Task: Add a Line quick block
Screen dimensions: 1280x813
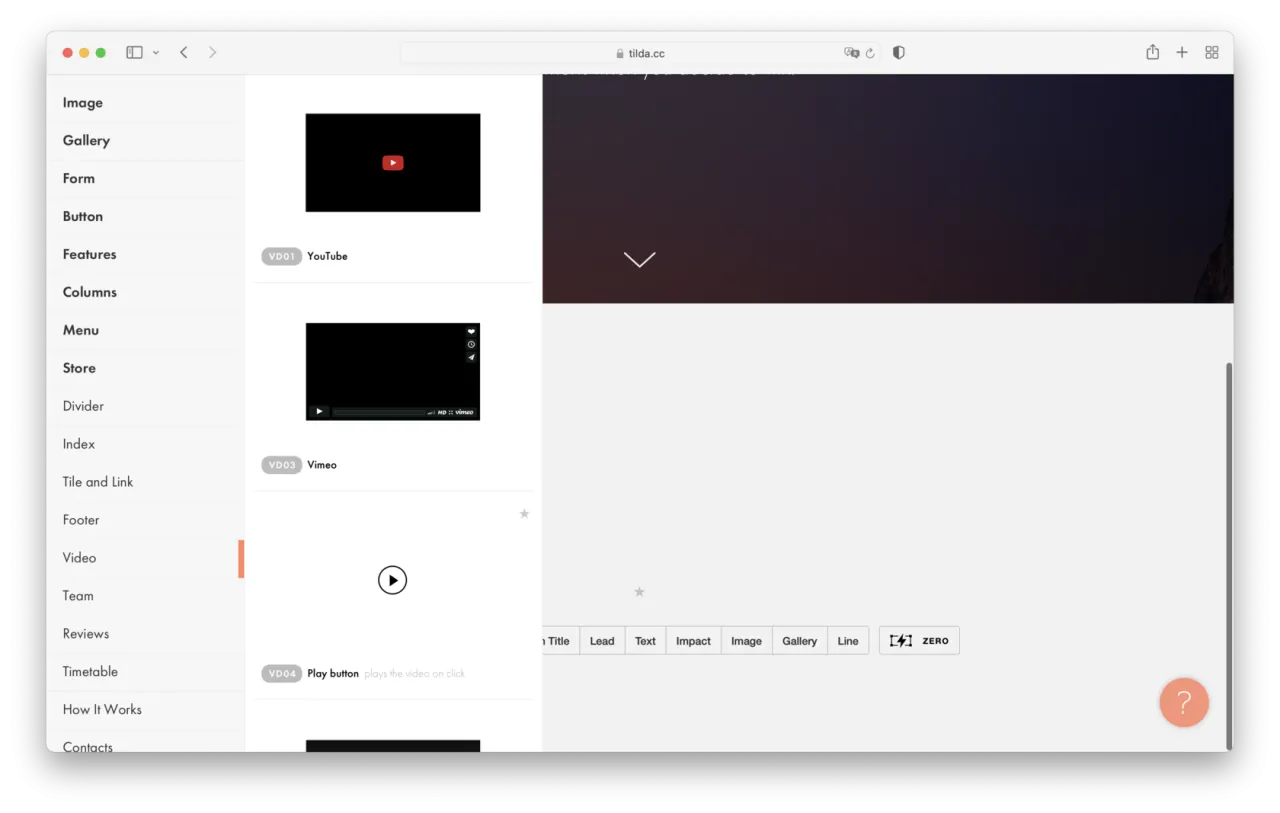Action: [848, 642]
